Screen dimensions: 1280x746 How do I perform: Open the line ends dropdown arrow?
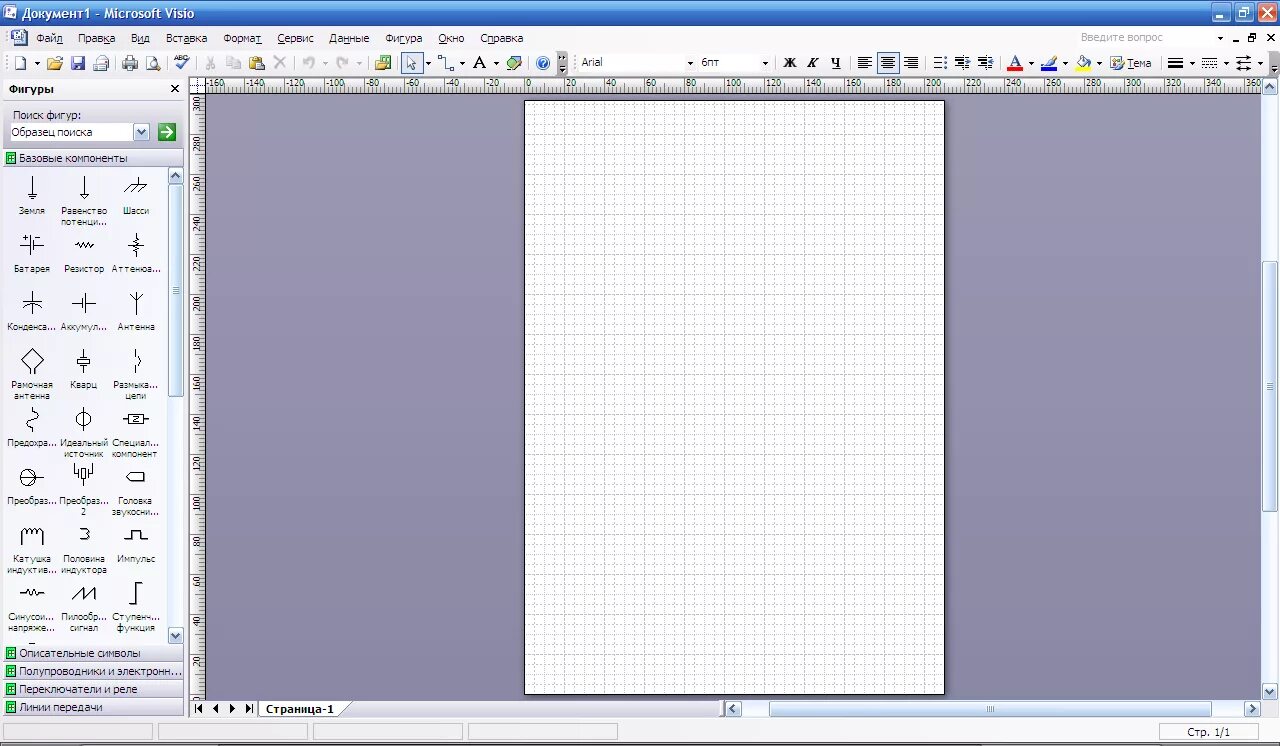point(1260,63)
